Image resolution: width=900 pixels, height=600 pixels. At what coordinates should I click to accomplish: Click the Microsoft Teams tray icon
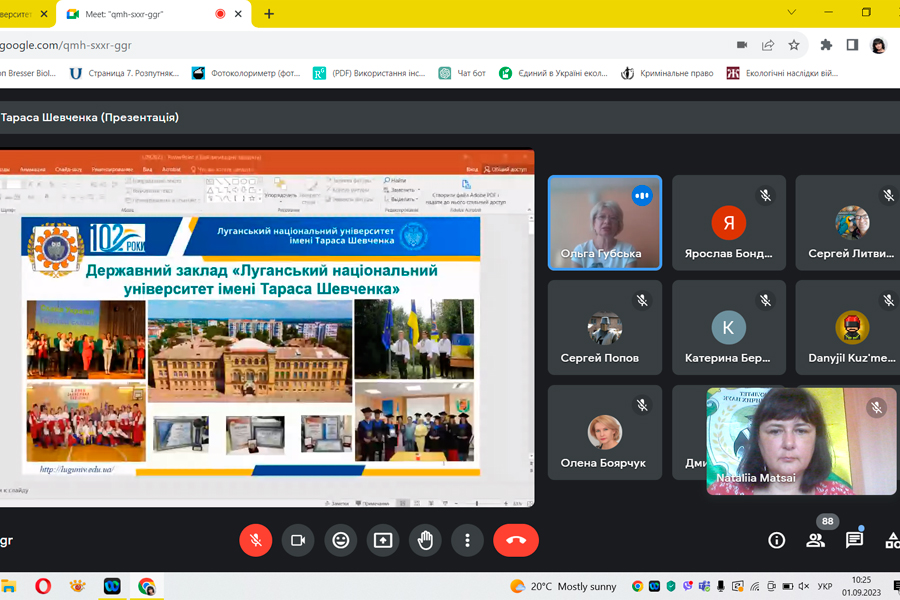[x=704, y=586]
